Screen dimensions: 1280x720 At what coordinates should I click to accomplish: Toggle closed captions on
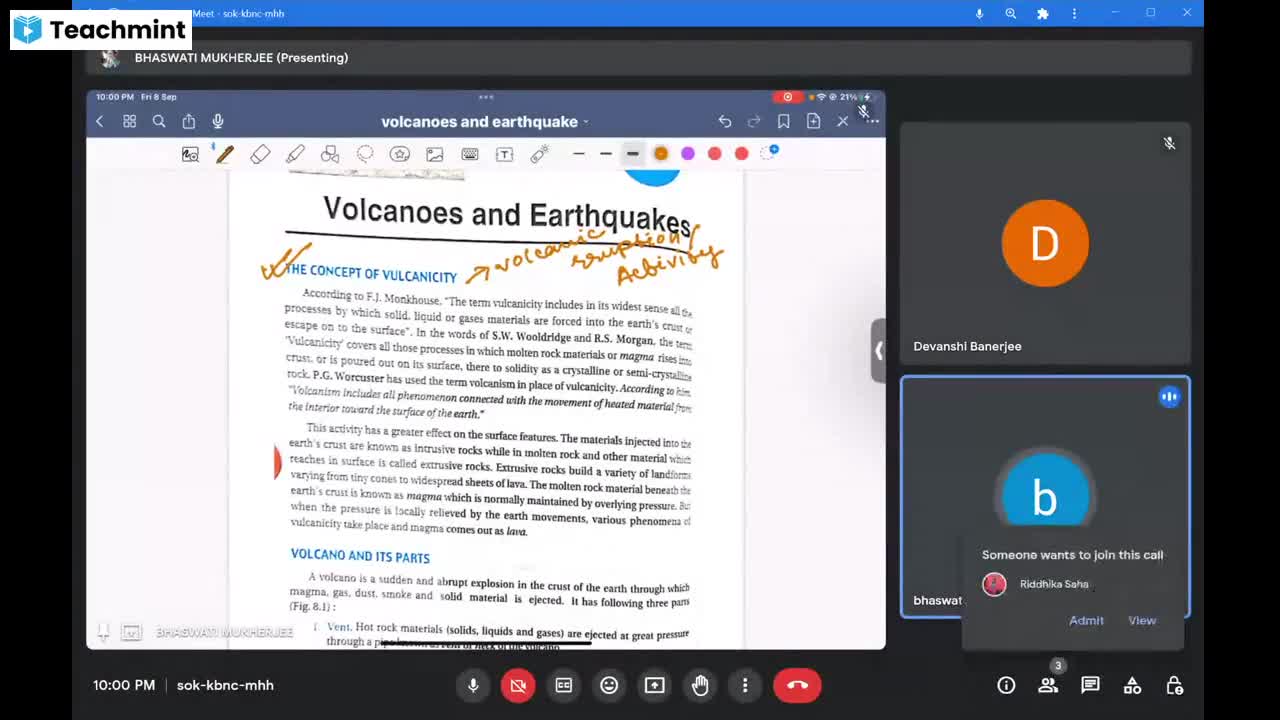click(564, 685)
